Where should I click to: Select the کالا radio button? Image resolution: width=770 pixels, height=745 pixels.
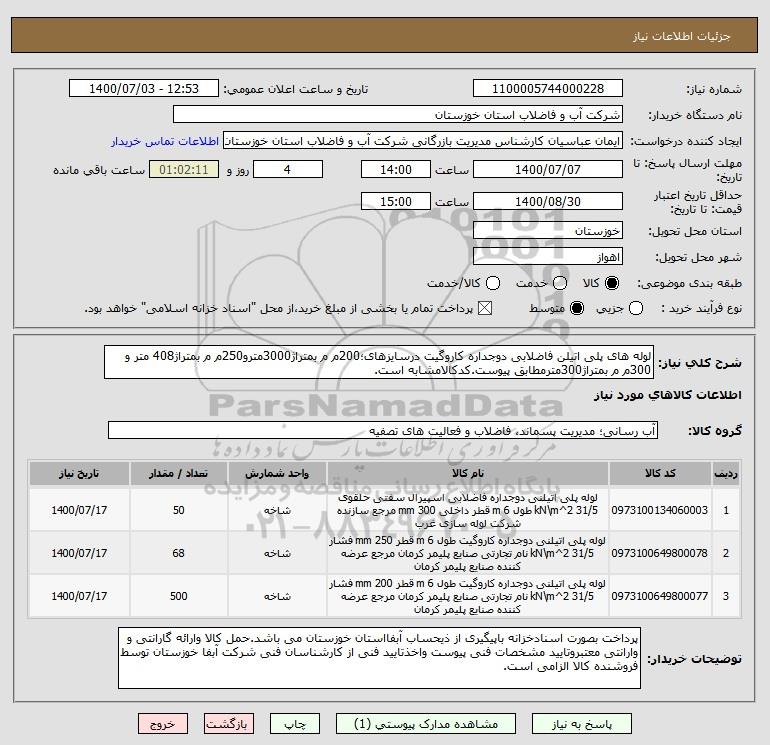pos(612,283)
